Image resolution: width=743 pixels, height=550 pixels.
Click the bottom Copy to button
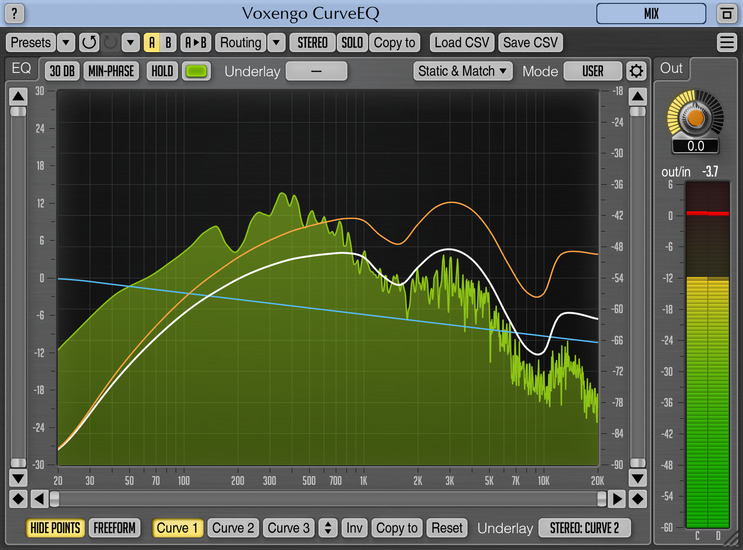point(397,528)
